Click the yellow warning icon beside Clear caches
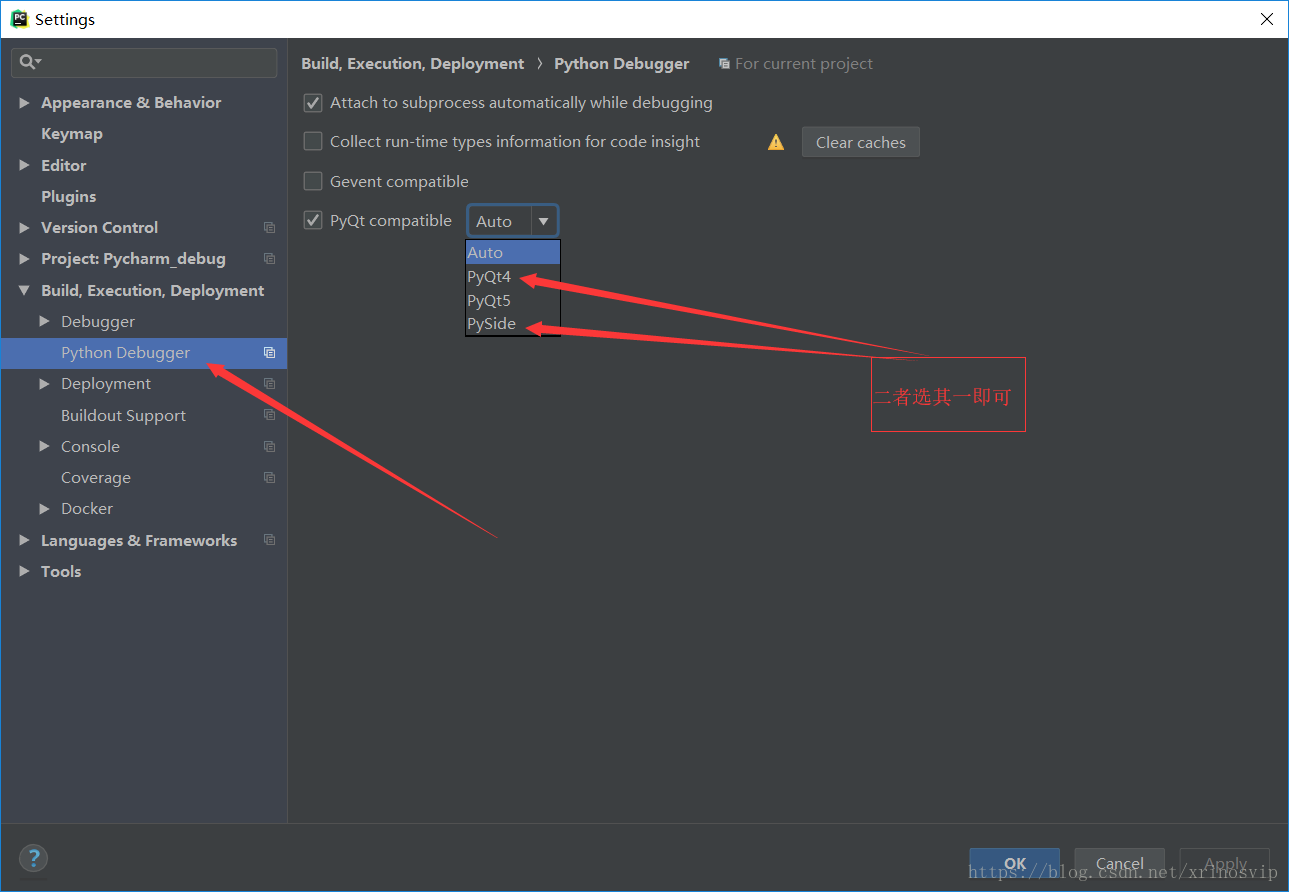Screen dimensions: 1289x892 click(776, 142)
